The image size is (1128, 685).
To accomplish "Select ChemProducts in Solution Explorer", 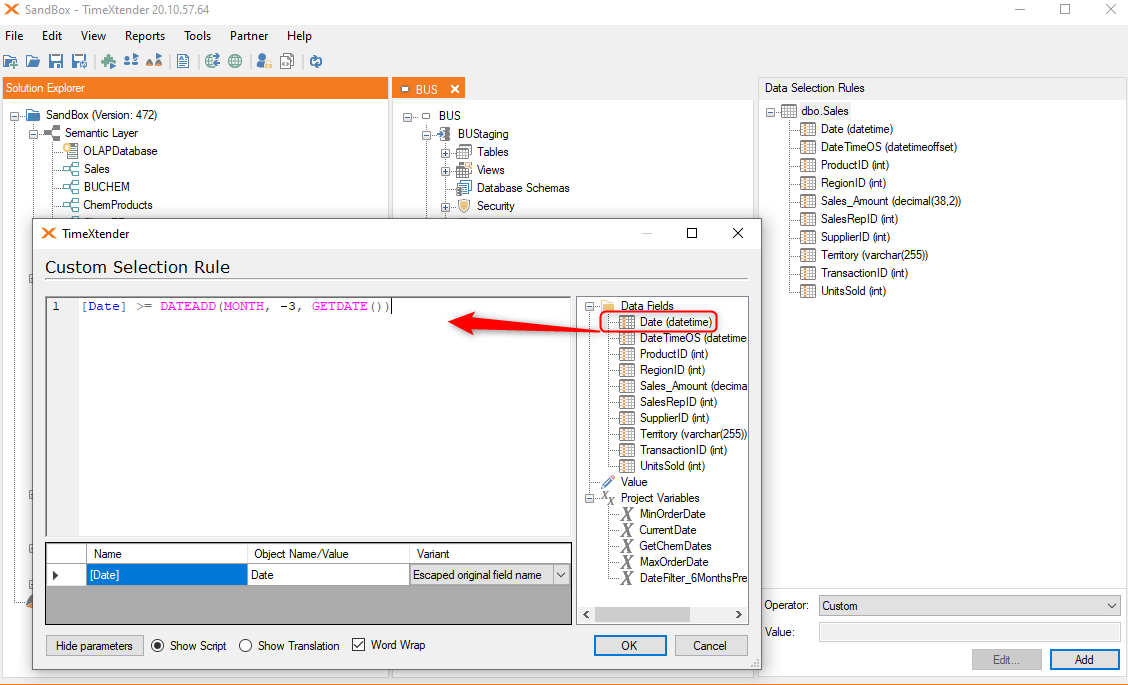I will (118, 205).
